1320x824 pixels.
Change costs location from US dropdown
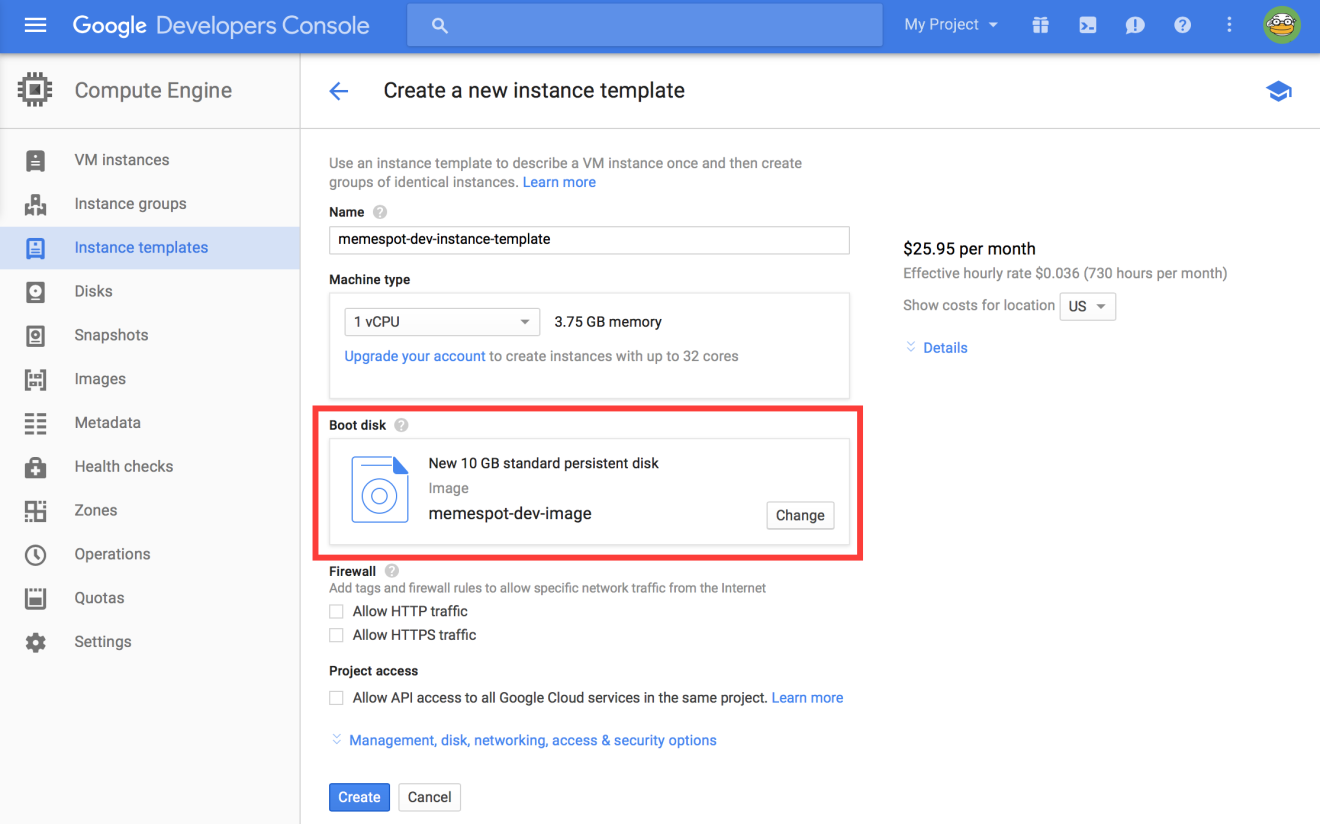pyautogui.click(x=1087, y=306)
